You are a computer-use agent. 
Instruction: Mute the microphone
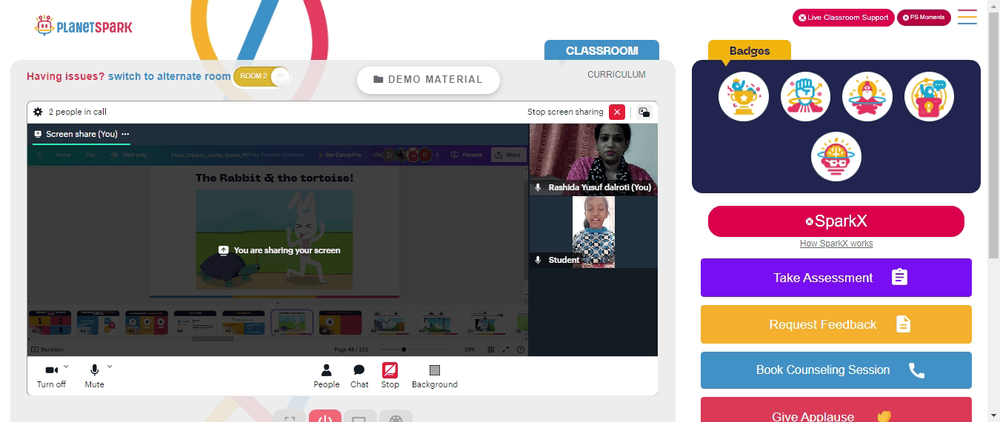(94, 376)
